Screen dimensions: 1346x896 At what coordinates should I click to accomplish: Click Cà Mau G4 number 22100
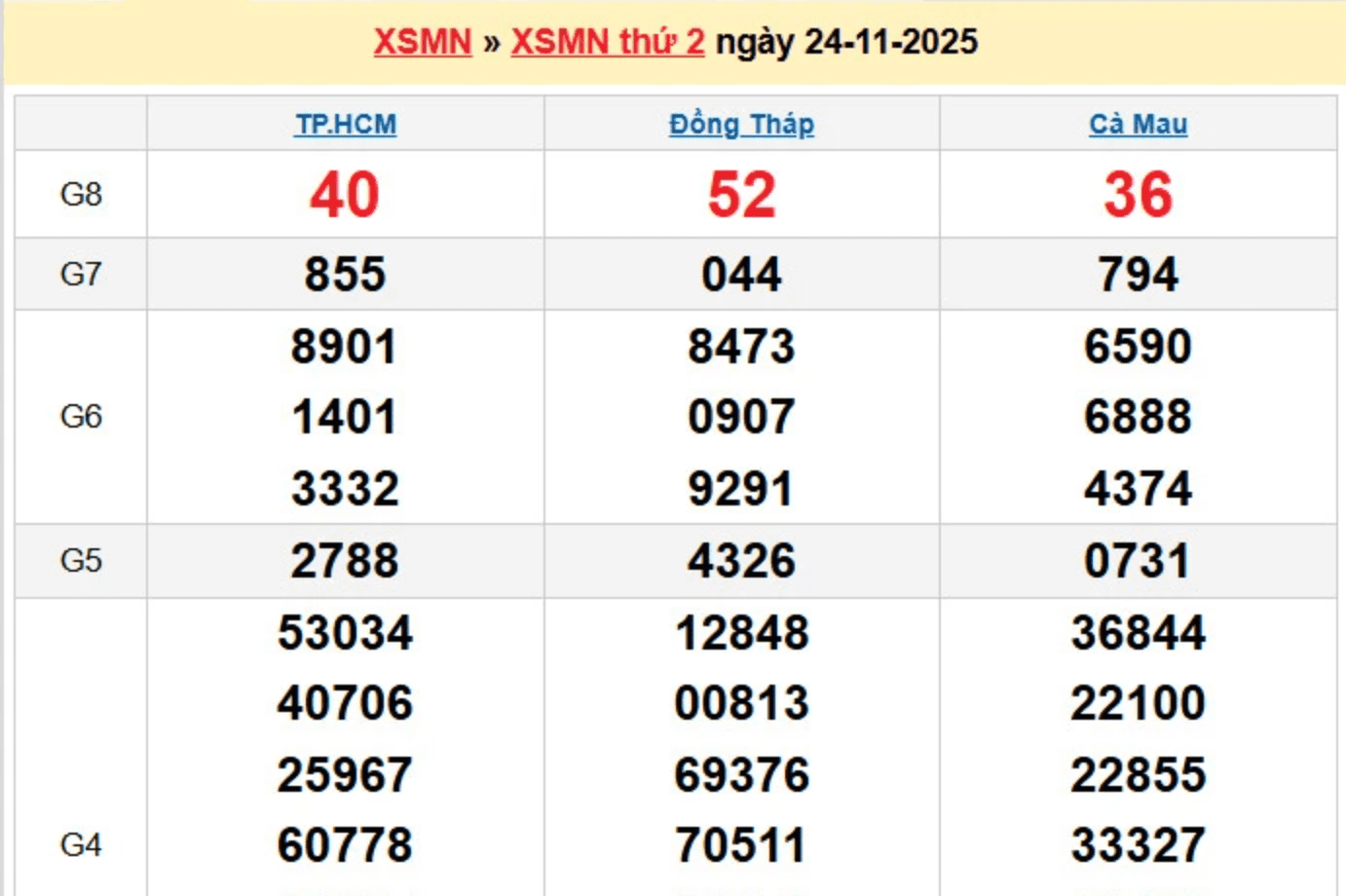1138,703
